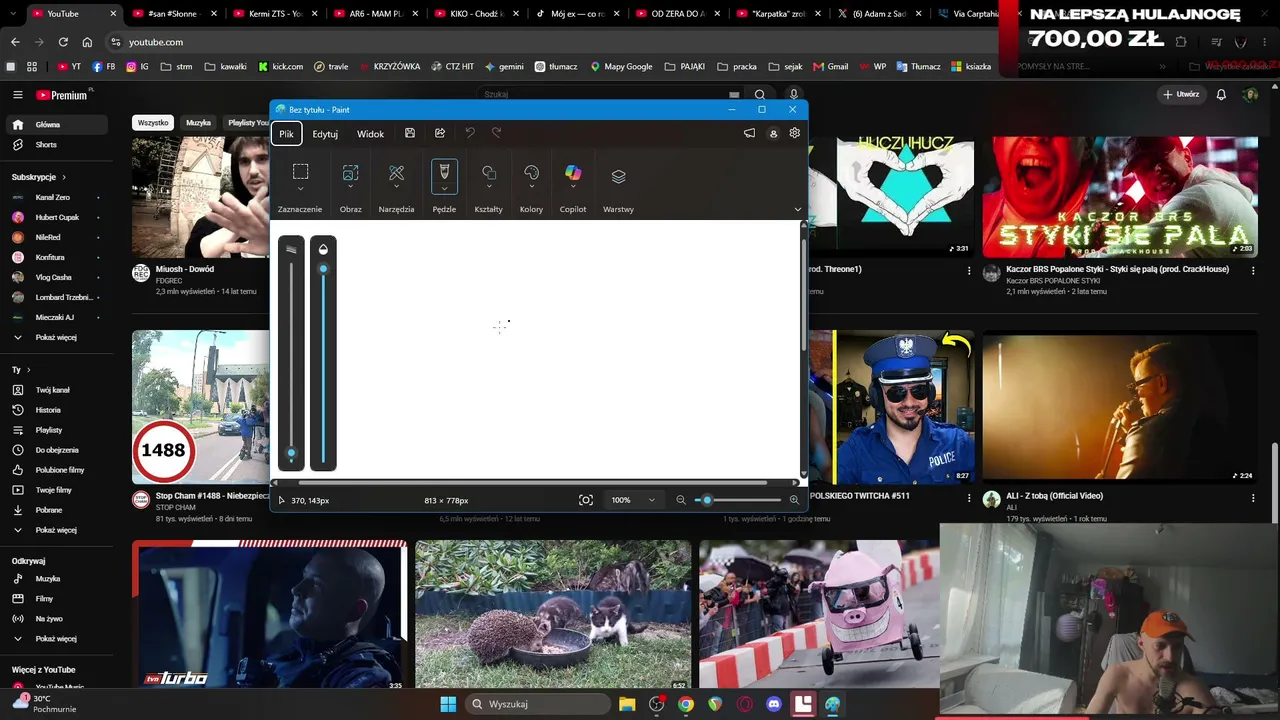Adjust the brush size slider in Paint
Screen dimensions: 1280x720
click(291, 353)
